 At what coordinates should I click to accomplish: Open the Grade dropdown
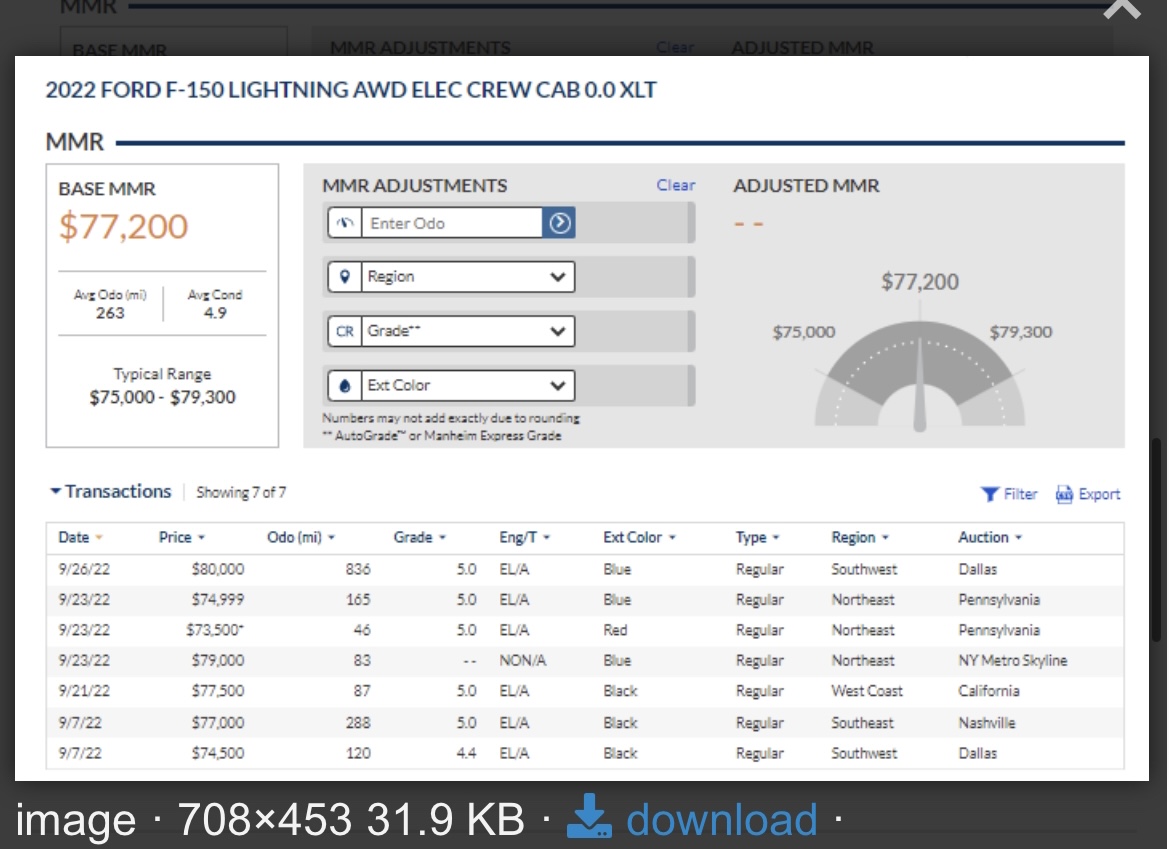[467, 332]
